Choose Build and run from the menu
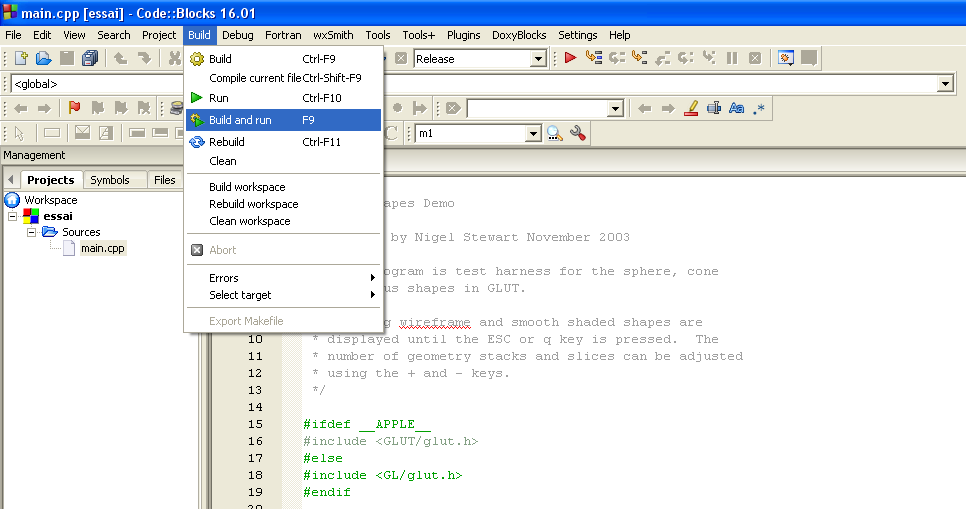 point(283,120)
